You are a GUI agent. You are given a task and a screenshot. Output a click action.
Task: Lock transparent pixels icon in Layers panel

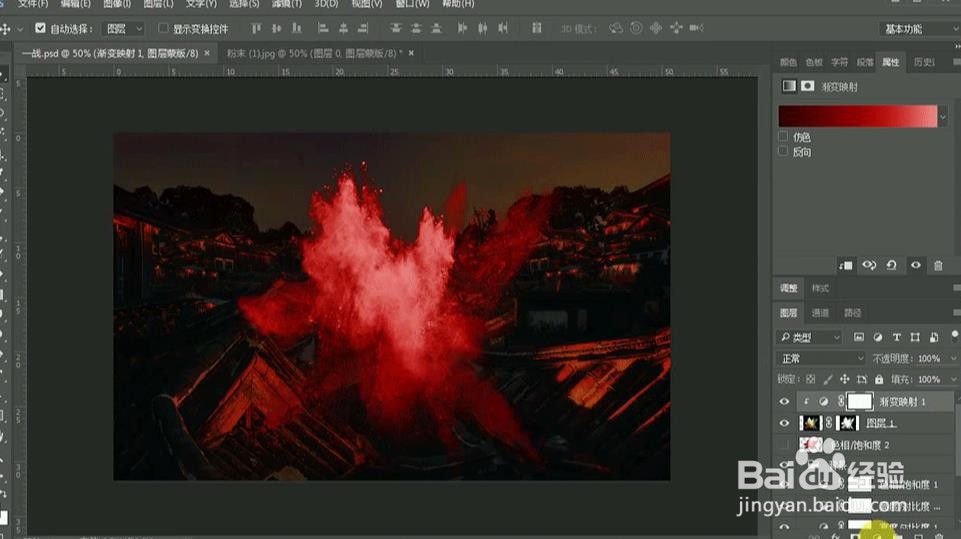coord(810,379)
